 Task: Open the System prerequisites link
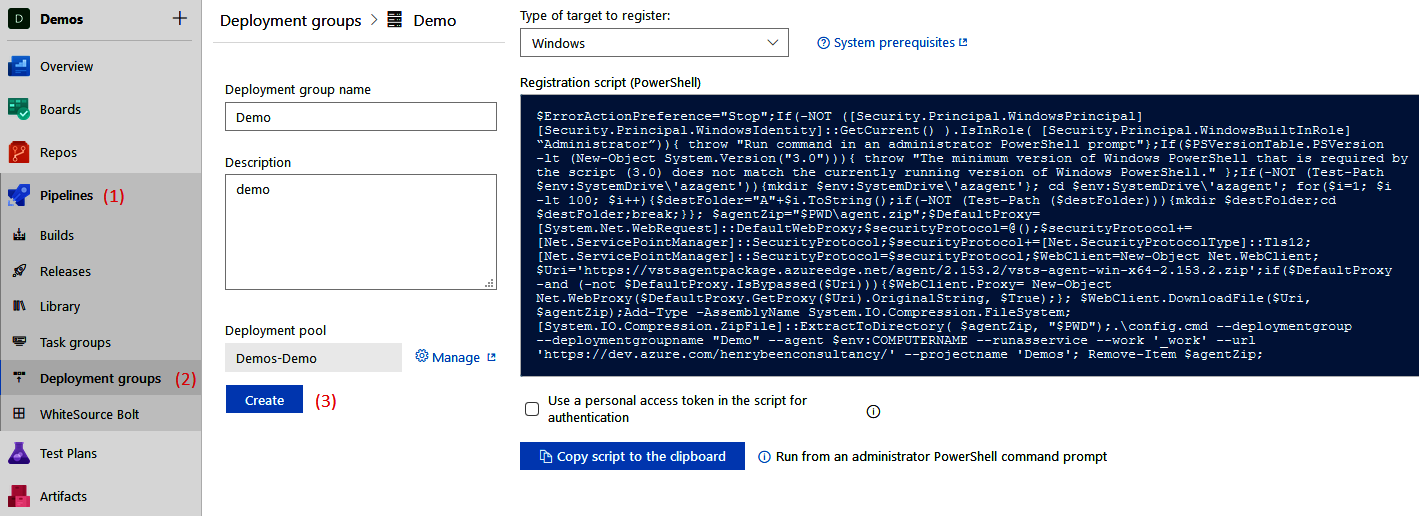(892, 43)
